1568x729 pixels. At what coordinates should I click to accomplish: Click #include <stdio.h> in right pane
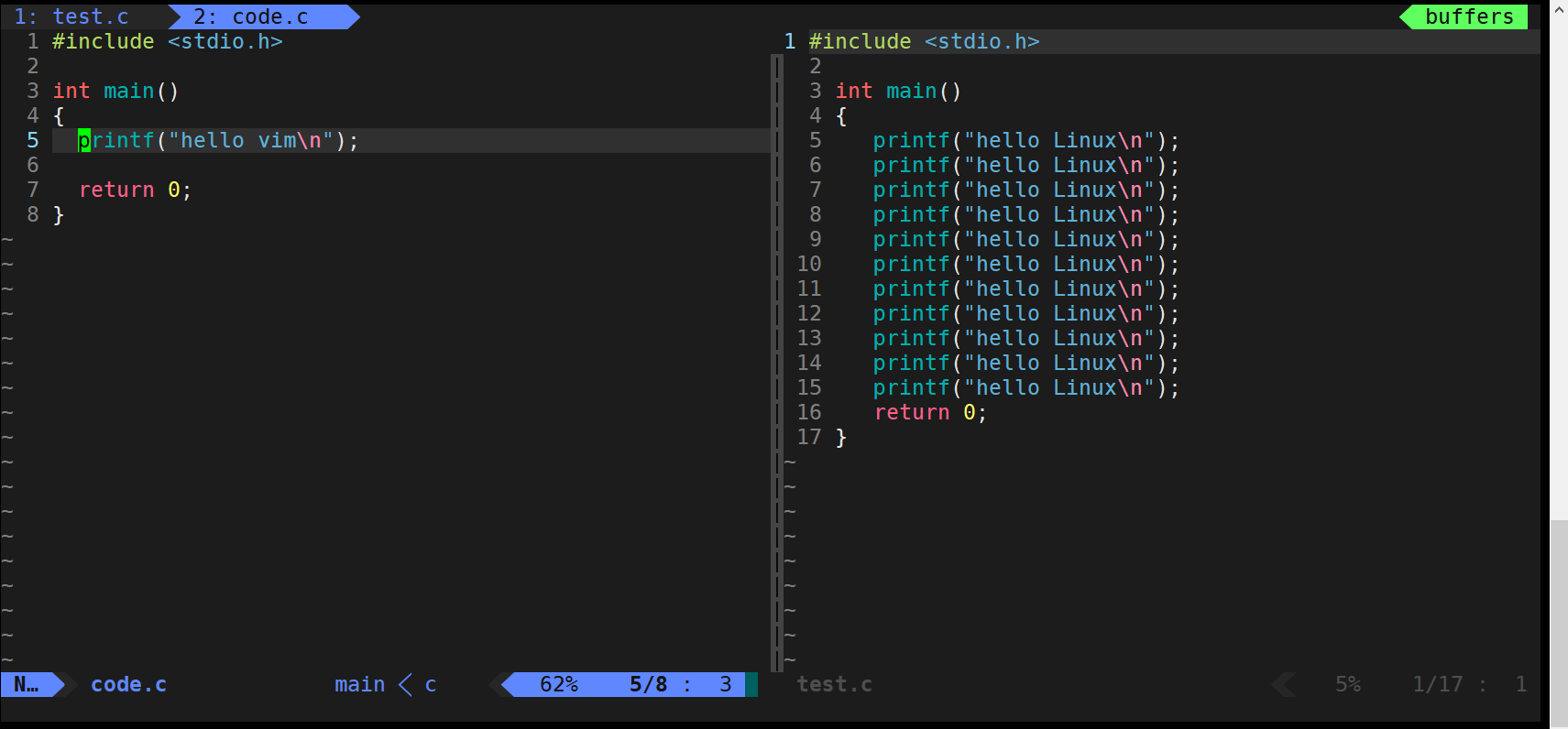[x=925, y=41]
